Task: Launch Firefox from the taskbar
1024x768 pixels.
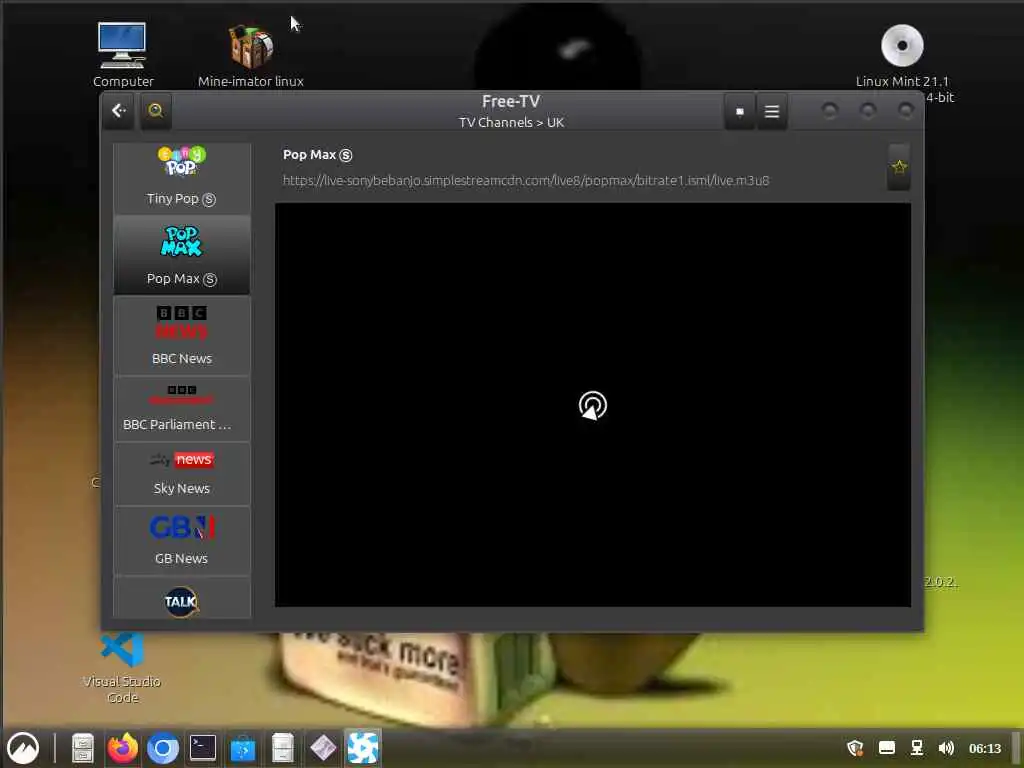Action: 123,748
